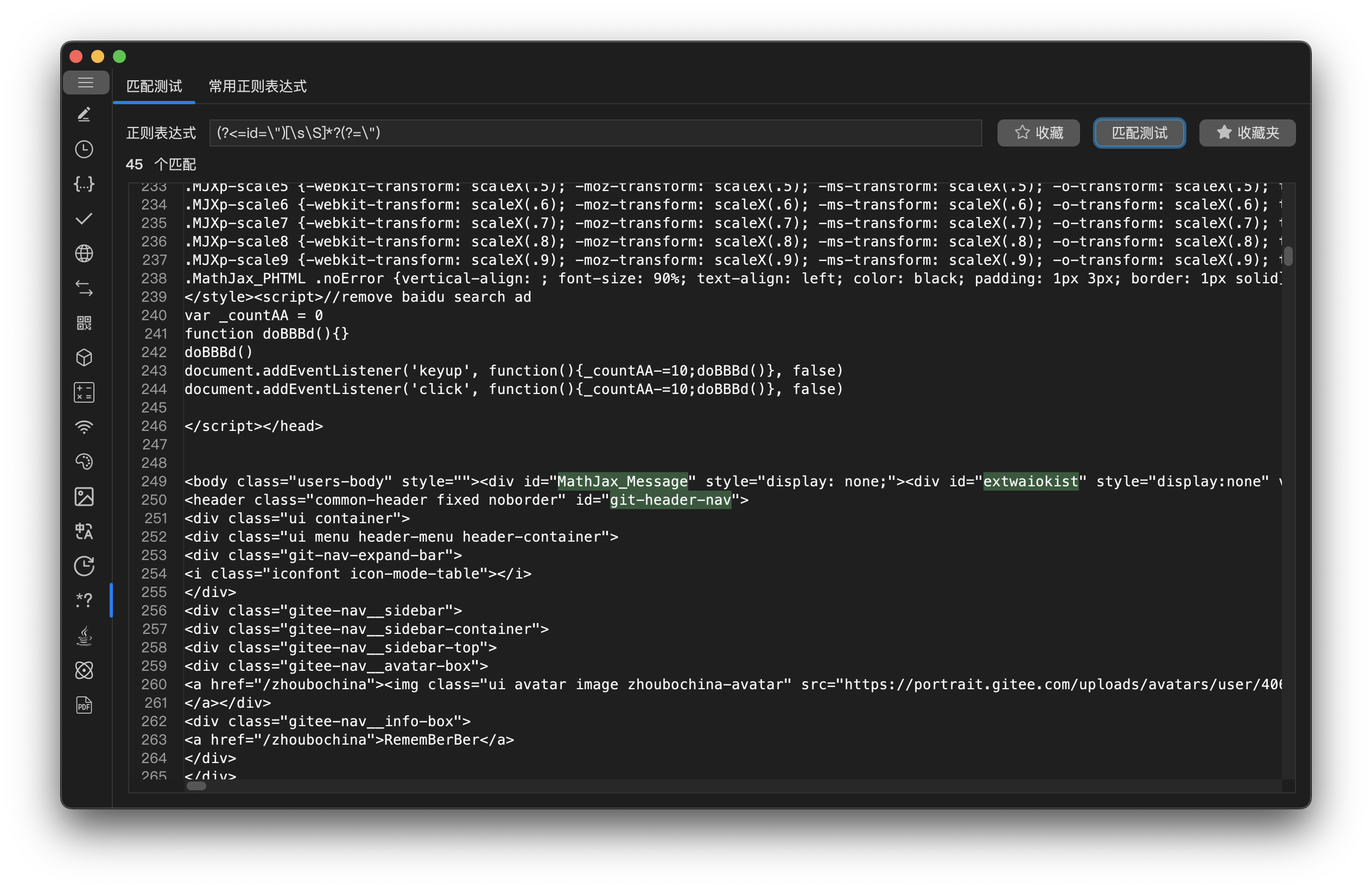The image size is (1372, 889).
Task: Switch to 常用正则表达式 tab
Action: click(257, 86)
